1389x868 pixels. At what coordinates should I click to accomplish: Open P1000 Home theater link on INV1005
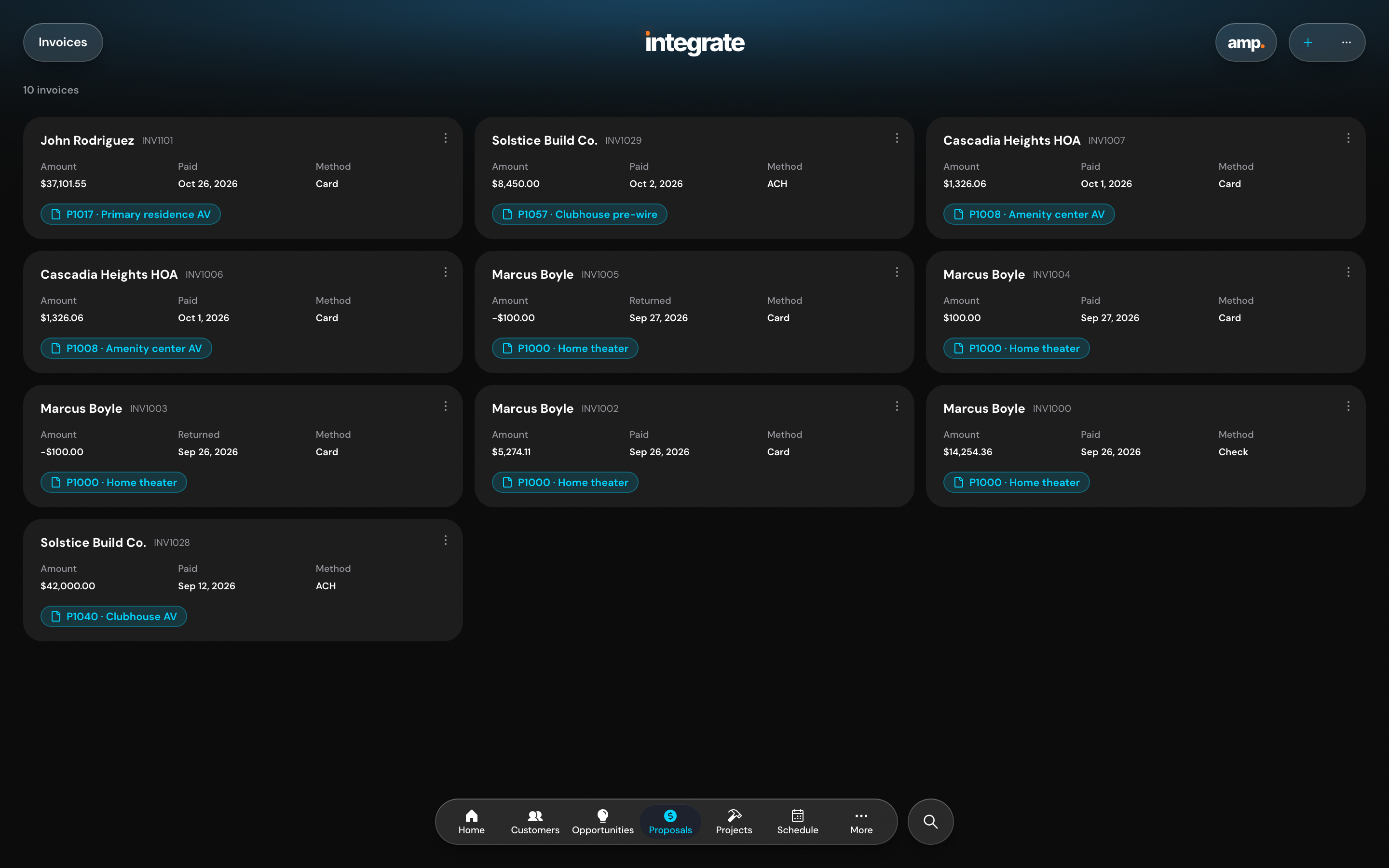coord(565,349)
